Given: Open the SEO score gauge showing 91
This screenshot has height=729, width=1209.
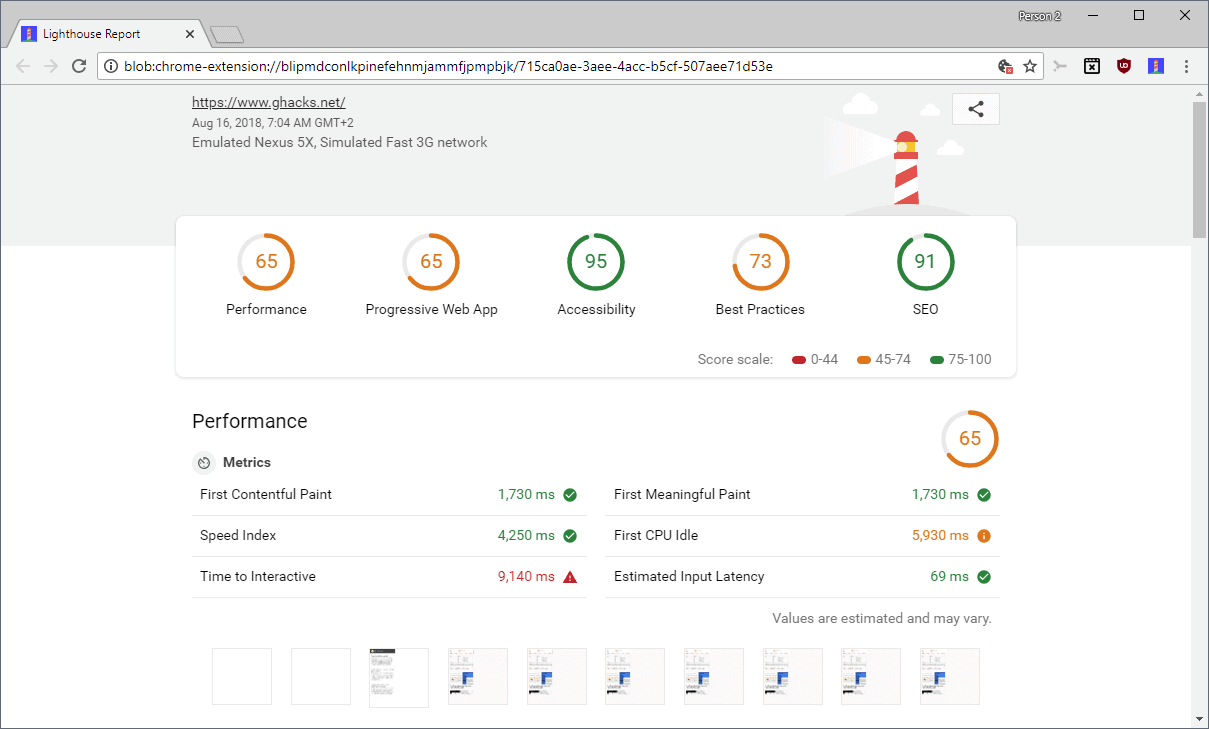Looking at the screenshot, I should tap(925, 261).
